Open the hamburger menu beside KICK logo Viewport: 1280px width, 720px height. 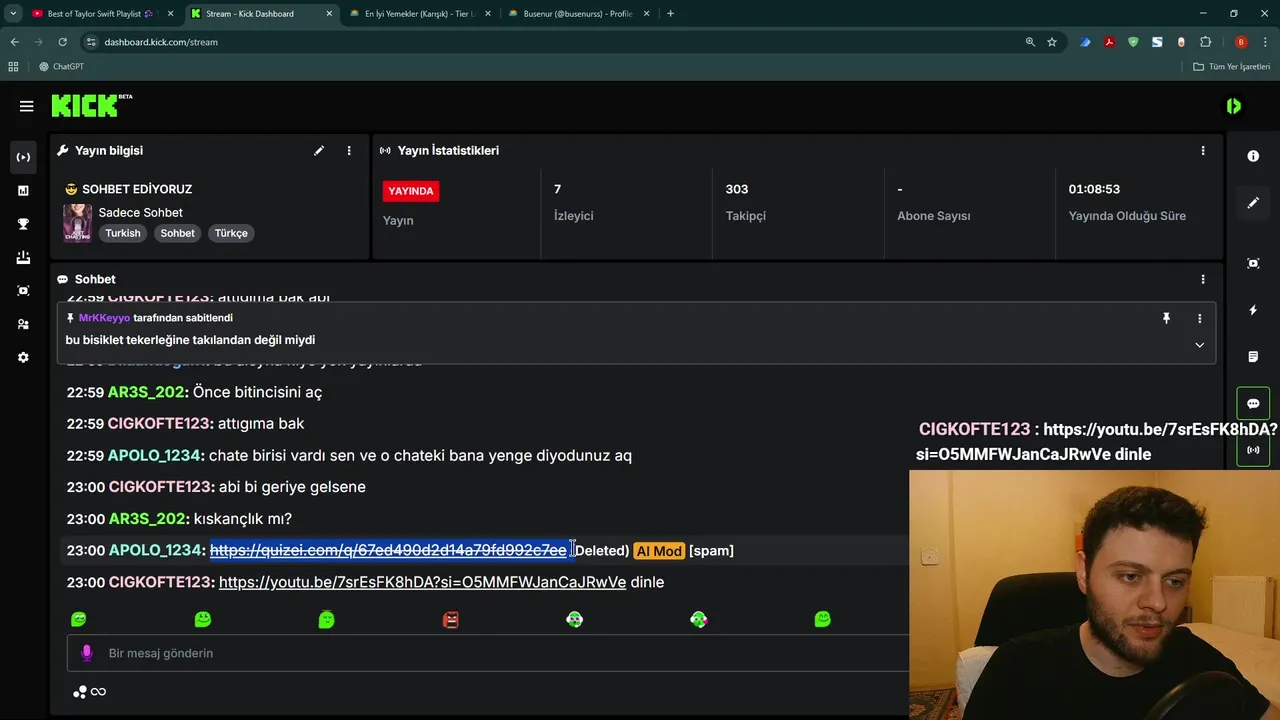(26, 106)
